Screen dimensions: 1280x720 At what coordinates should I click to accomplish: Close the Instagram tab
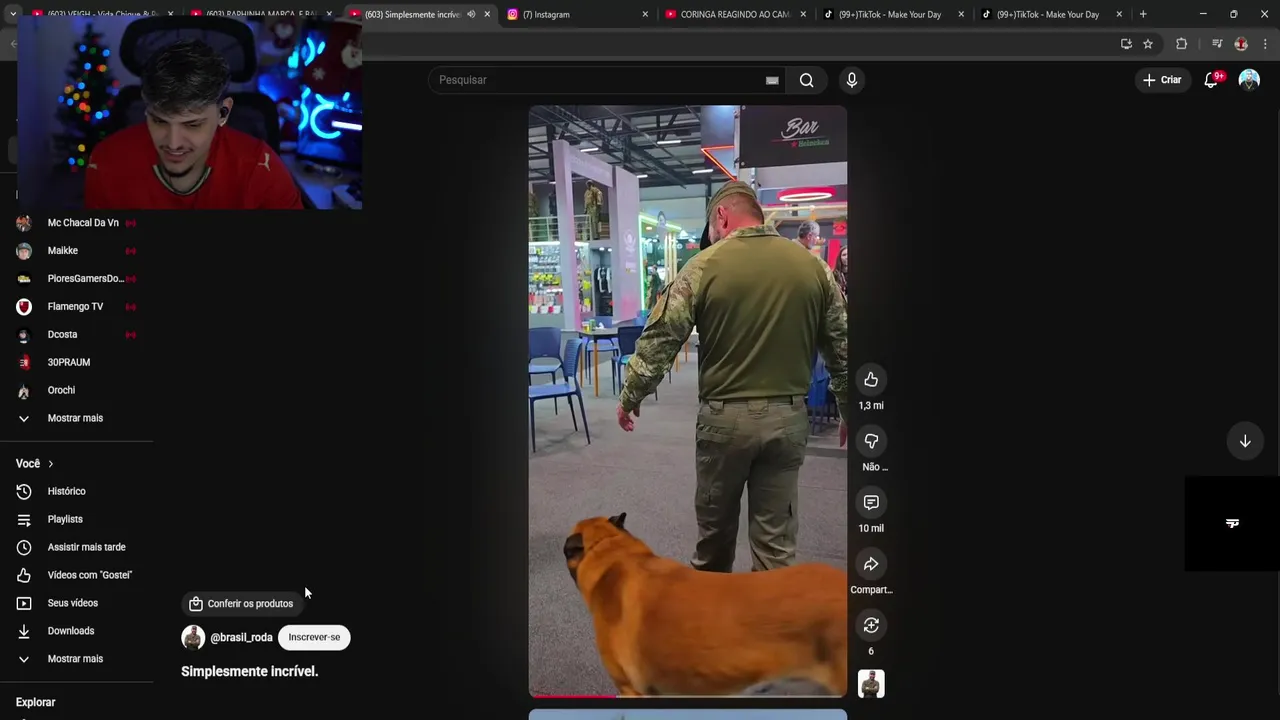point(645,14)
